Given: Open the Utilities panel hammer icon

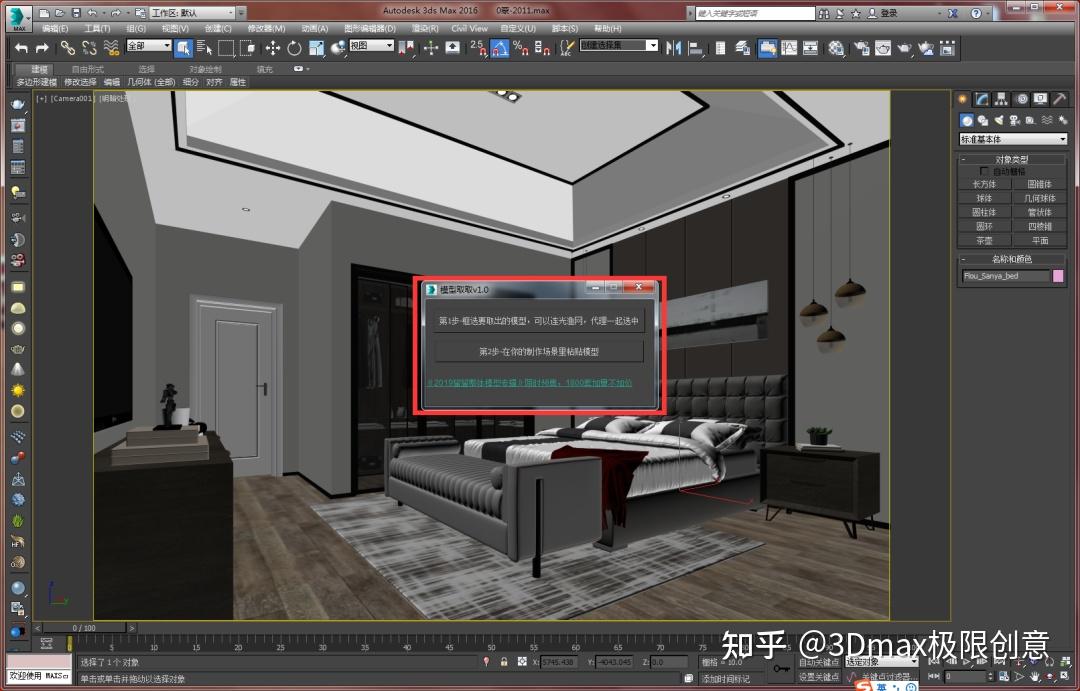Looking at the screenshot, I should click(1058, 99).
